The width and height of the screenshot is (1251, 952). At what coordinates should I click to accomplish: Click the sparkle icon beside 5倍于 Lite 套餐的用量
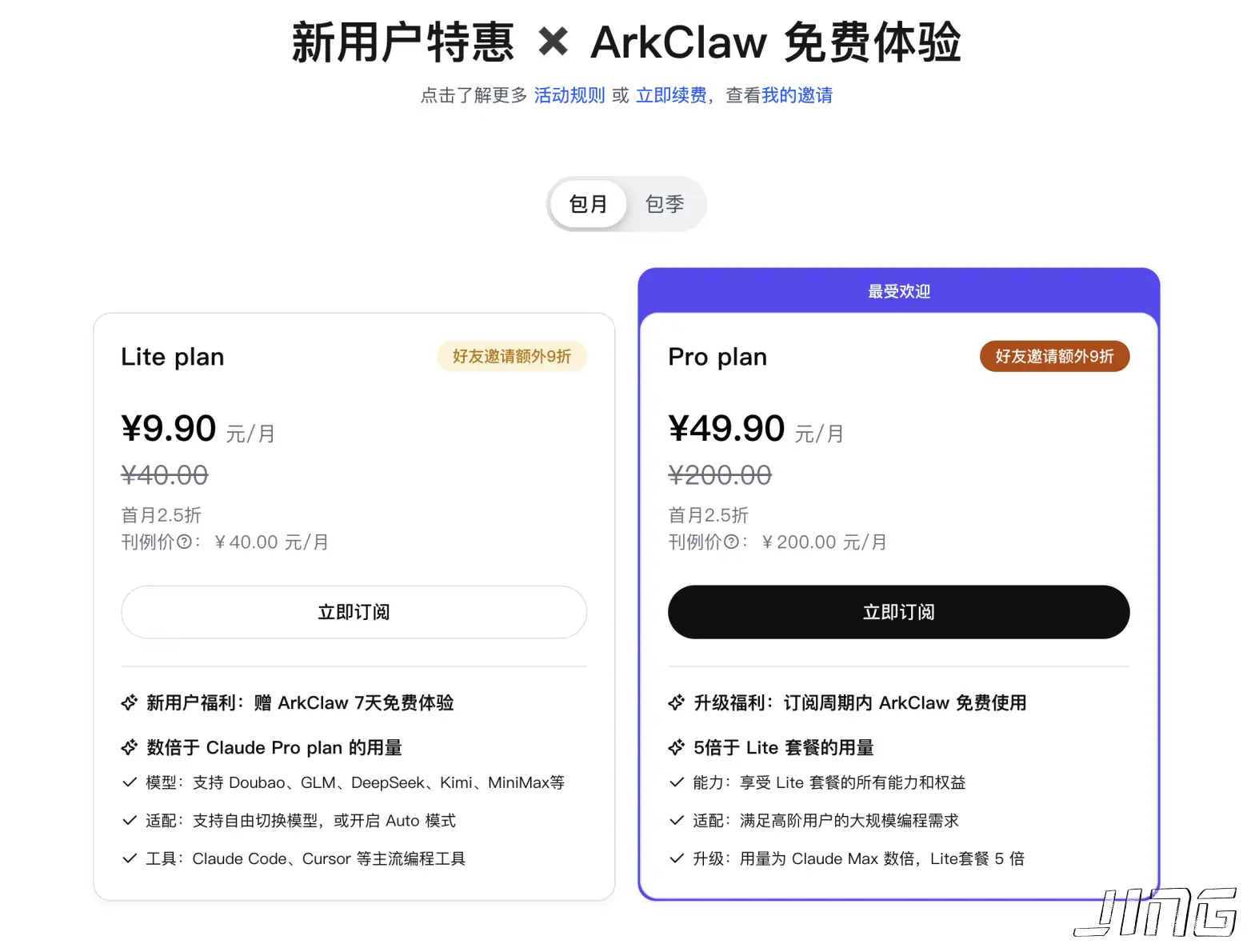click(x=676, y=747)
